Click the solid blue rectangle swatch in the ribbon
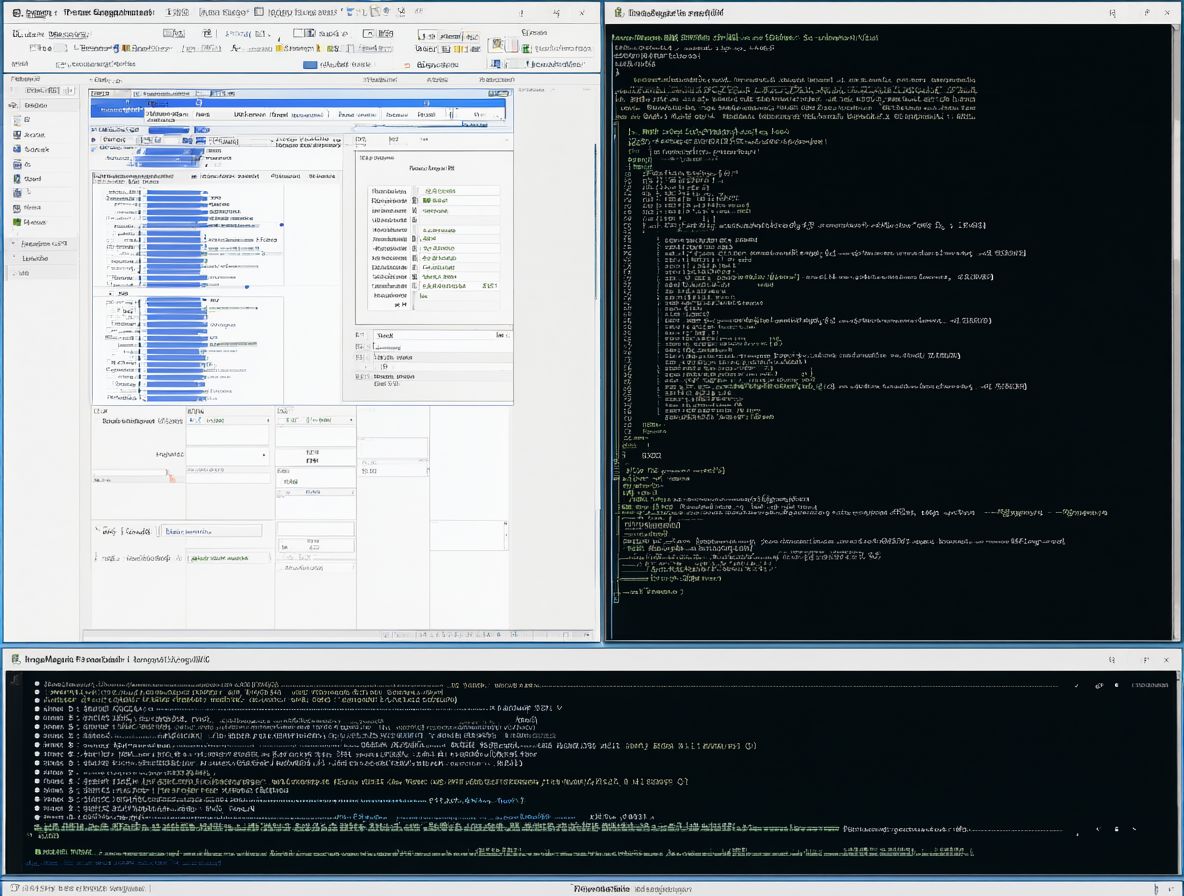Image resolution: width=1184 pixels, height=896 pixels. click(x=310, y=65)
